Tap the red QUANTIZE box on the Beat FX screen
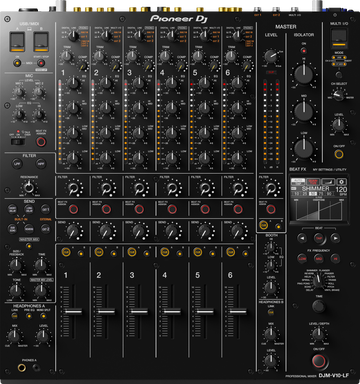This screenshot has height=384, width=360. click(x=313, y=182)
